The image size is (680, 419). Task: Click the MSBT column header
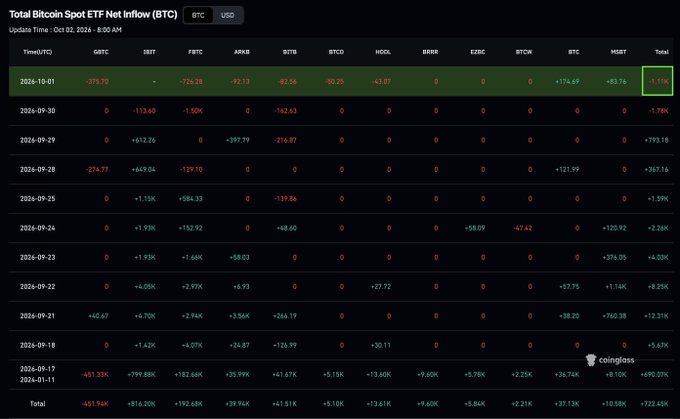(618, 52)
